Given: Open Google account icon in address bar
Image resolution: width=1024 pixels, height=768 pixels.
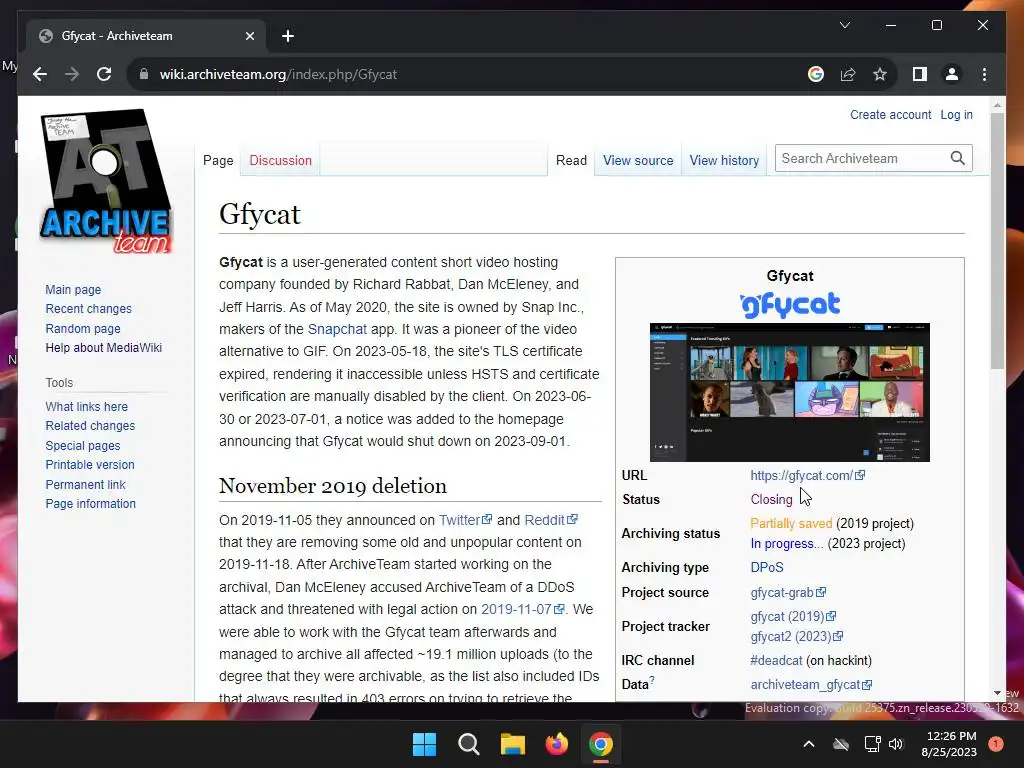Looking at the screenshot, I should pyautogui.click(x=816, y=74).
